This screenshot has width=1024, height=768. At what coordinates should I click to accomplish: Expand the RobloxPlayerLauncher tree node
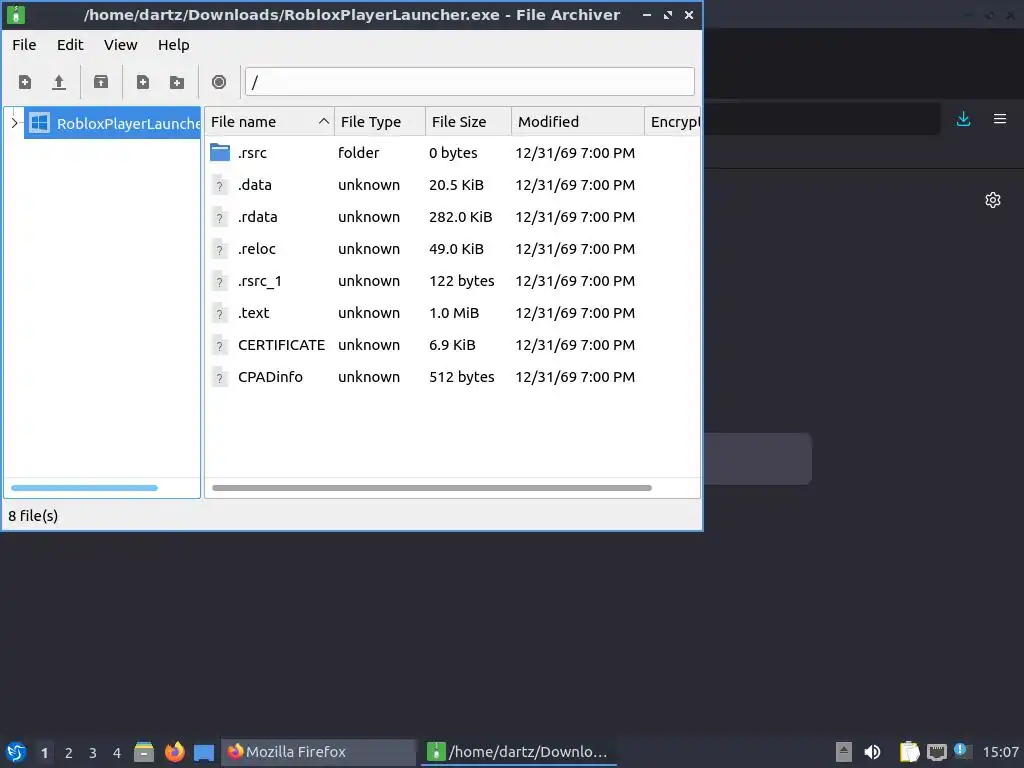(x=14, y=123)
